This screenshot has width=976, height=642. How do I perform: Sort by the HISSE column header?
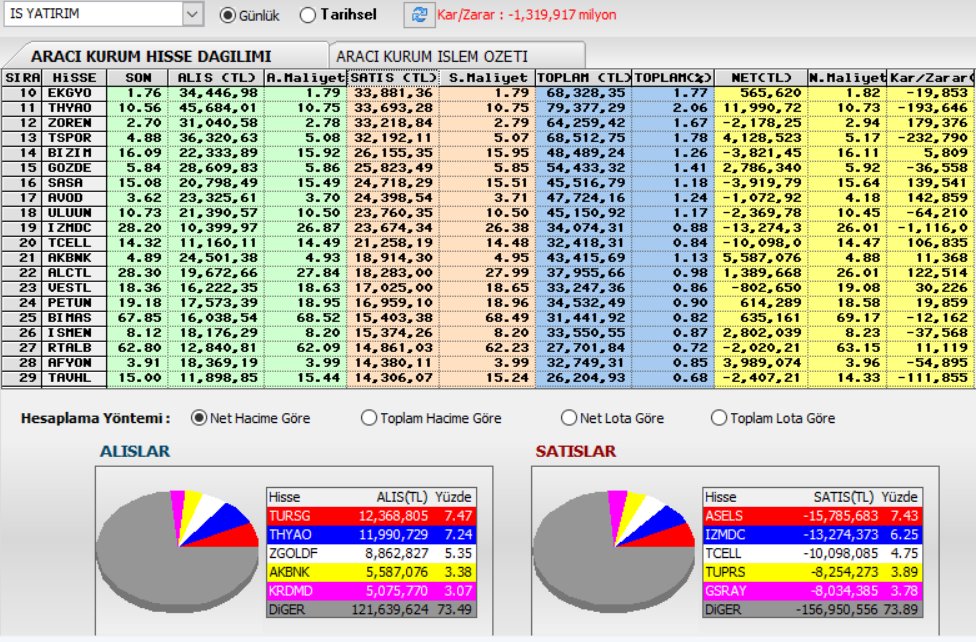pyautogui.click(x=74, y=78)
